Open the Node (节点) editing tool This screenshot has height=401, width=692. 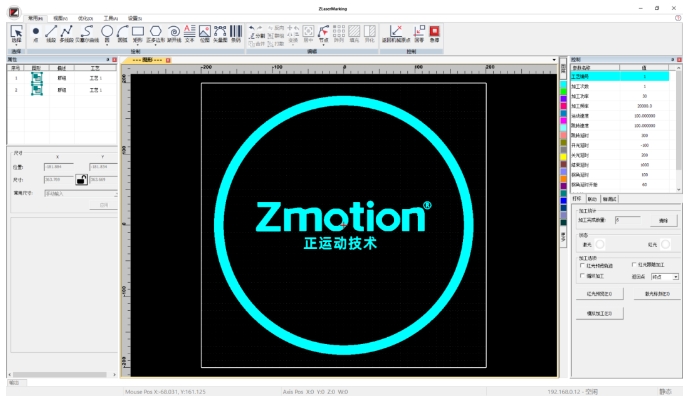[x=323, y=32]
